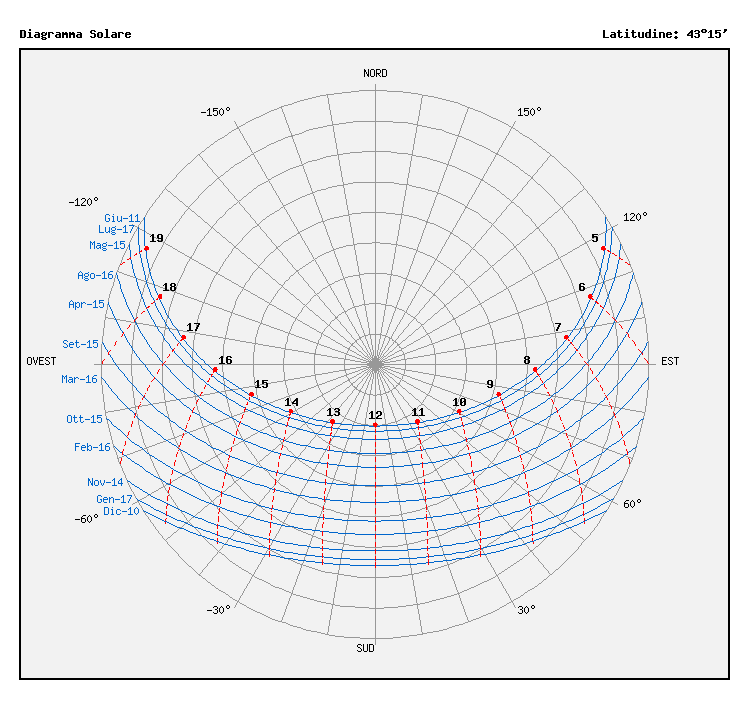Click the hour 5 sun position dot

[603, 248]
